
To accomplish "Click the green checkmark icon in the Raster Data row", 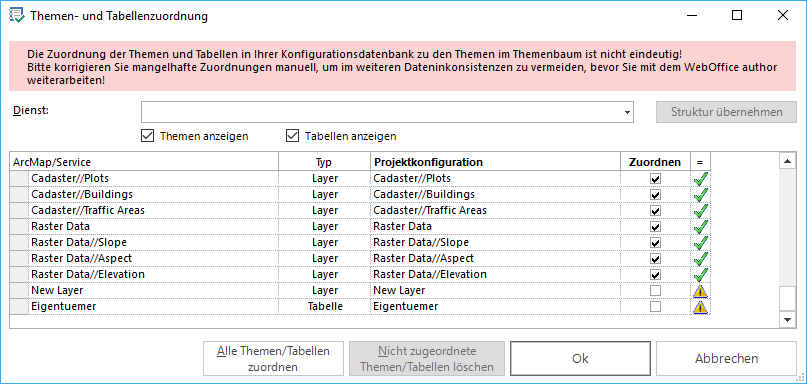I will (700, 226).
